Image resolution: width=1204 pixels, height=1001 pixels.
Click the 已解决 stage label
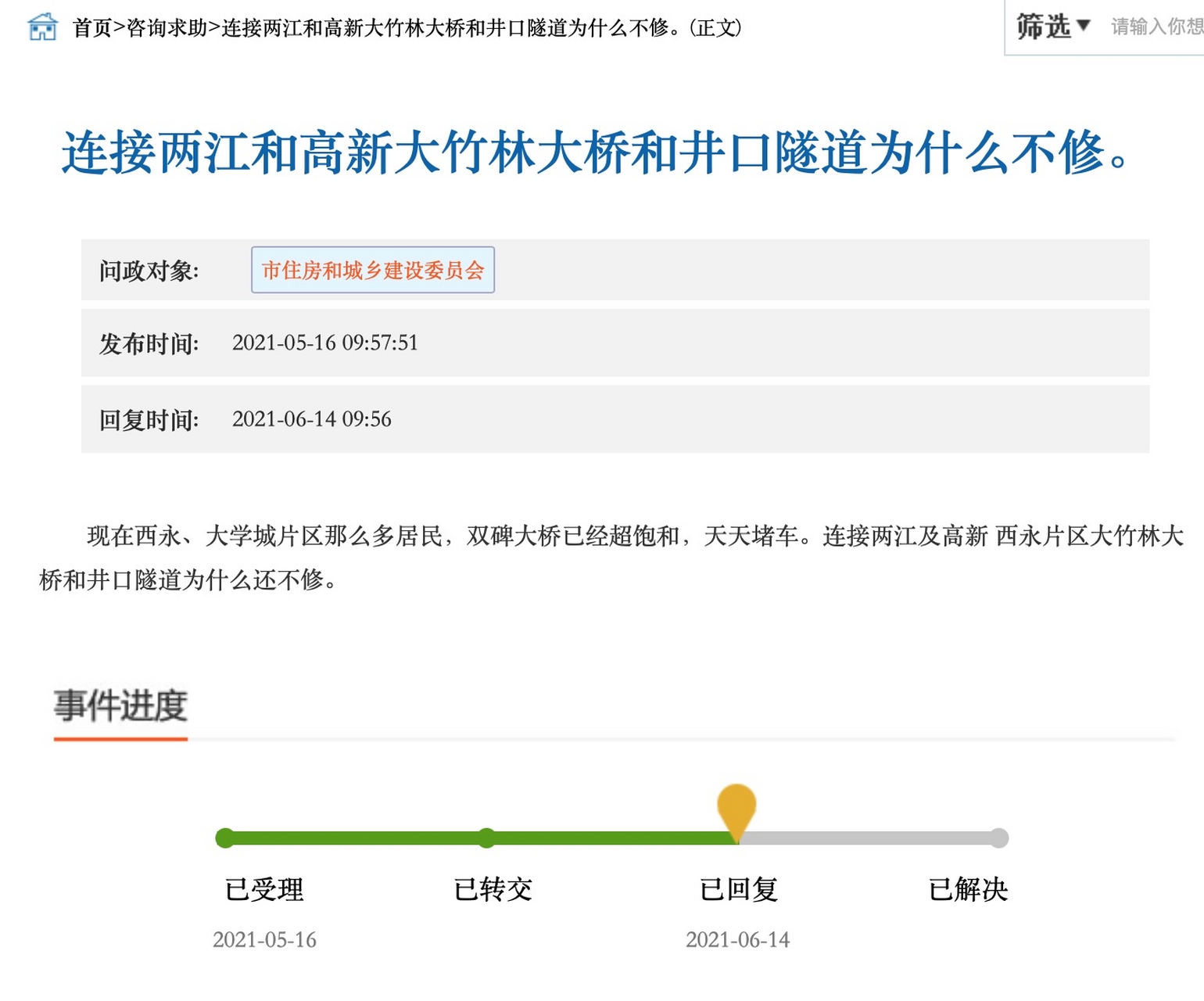coord(968,889)
